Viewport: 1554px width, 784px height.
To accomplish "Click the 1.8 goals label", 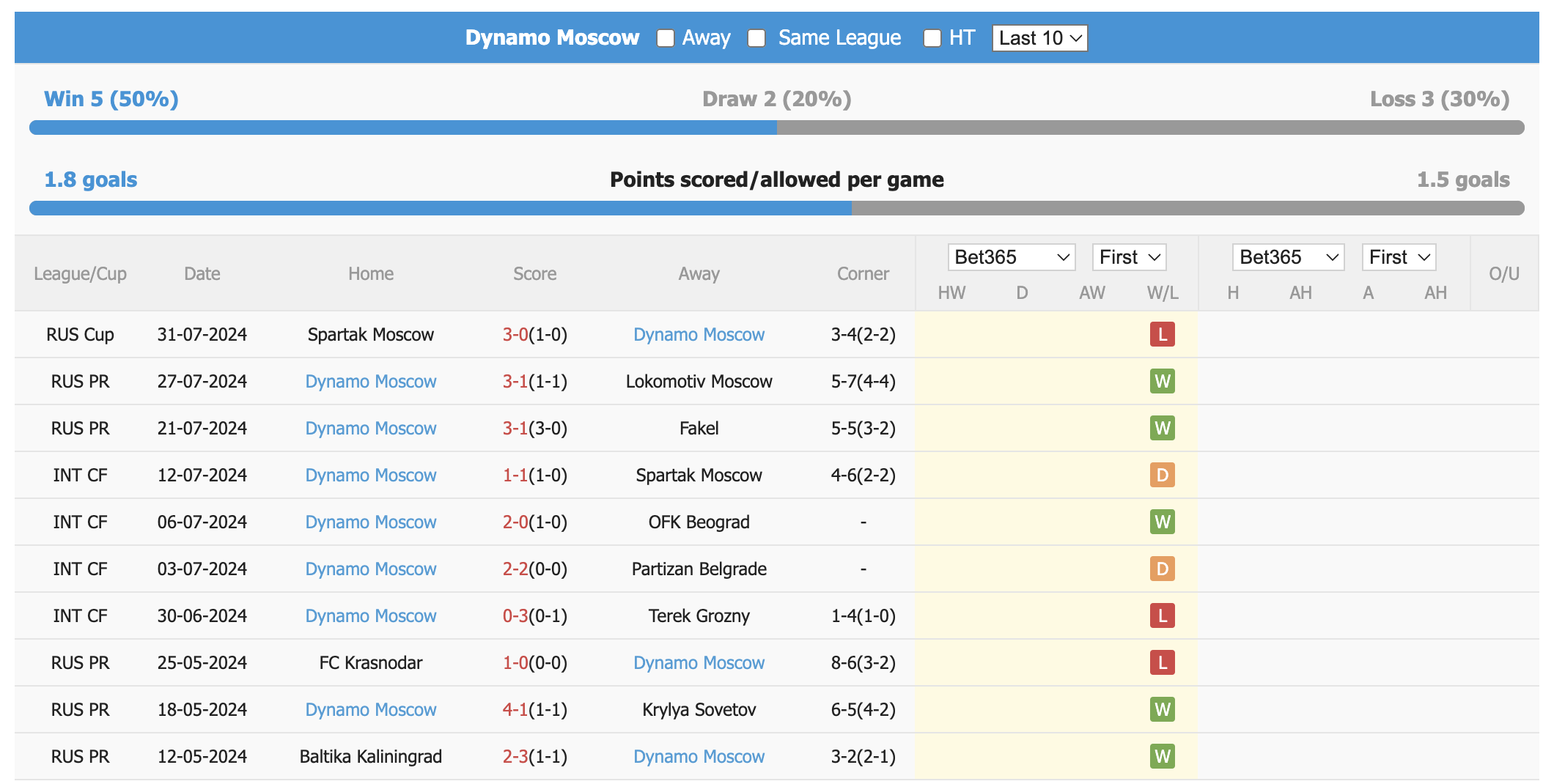I will (x=91, y=180).
